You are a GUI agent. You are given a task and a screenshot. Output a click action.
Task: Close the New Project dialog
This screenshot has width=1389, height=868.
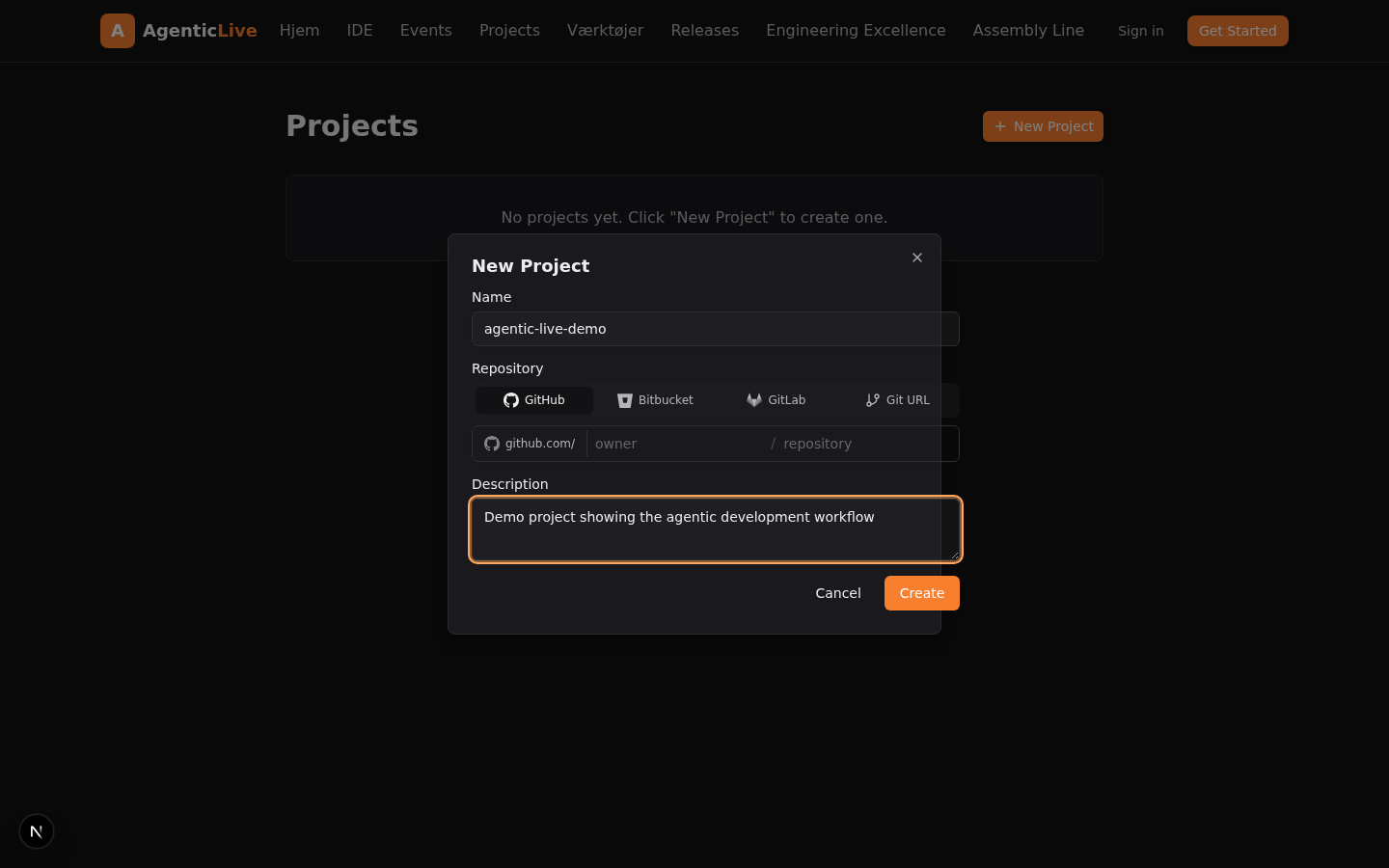pyautogui.click(x=917, y=258)
